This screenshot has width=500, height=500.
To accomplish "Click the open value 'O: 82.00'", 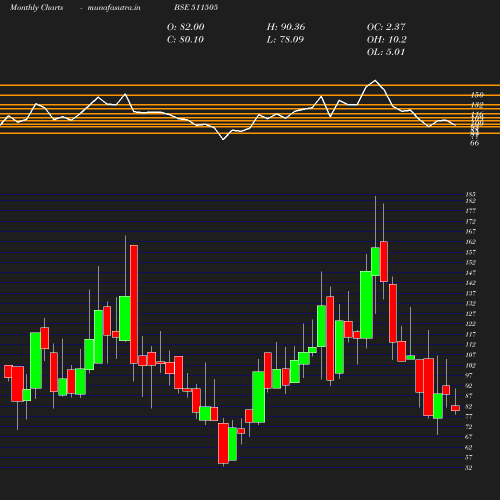I will click(x=185, y=27).
